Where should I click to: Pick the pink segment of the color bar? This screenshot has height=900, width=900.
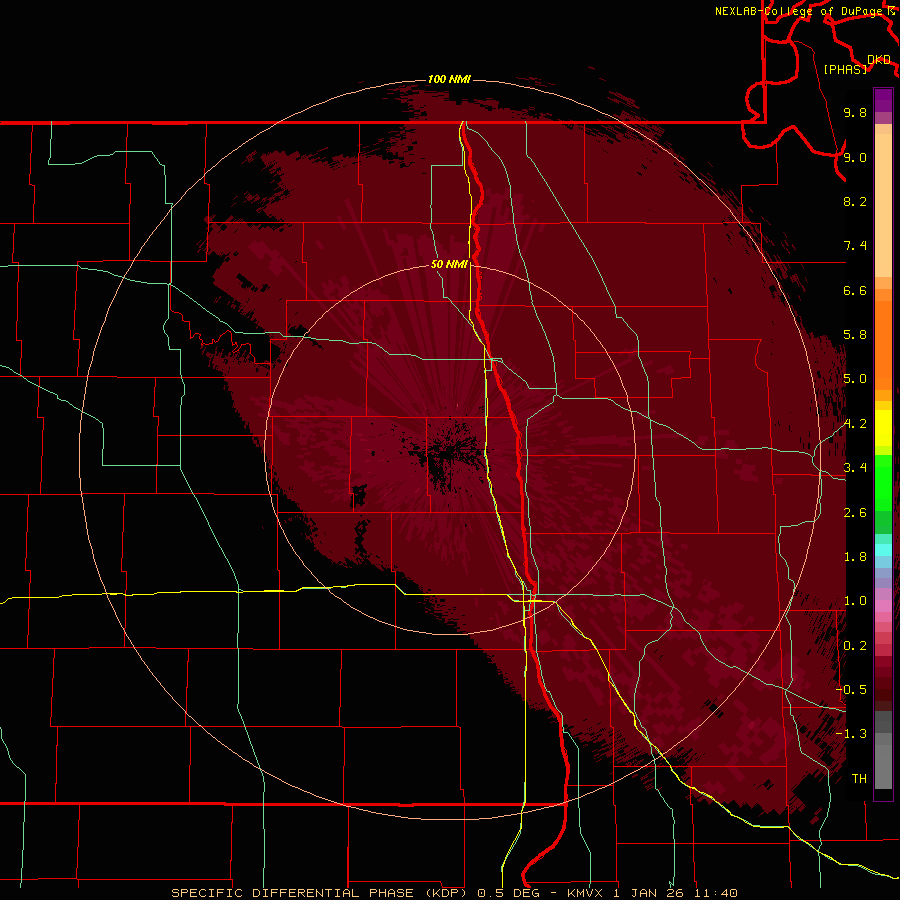point(883,606)
